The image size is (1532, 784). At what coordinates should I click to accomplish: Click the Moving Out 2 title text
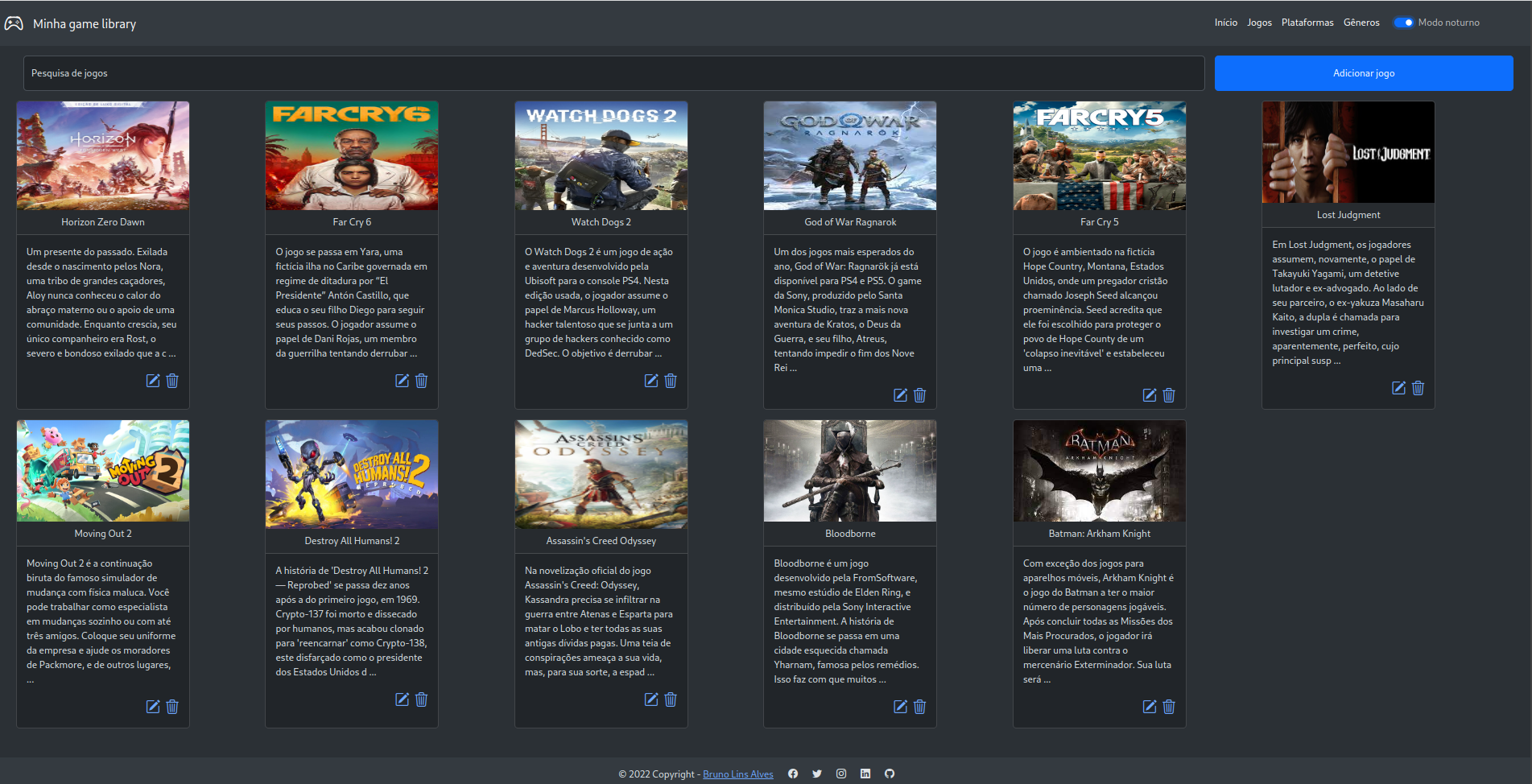(103, 534)
